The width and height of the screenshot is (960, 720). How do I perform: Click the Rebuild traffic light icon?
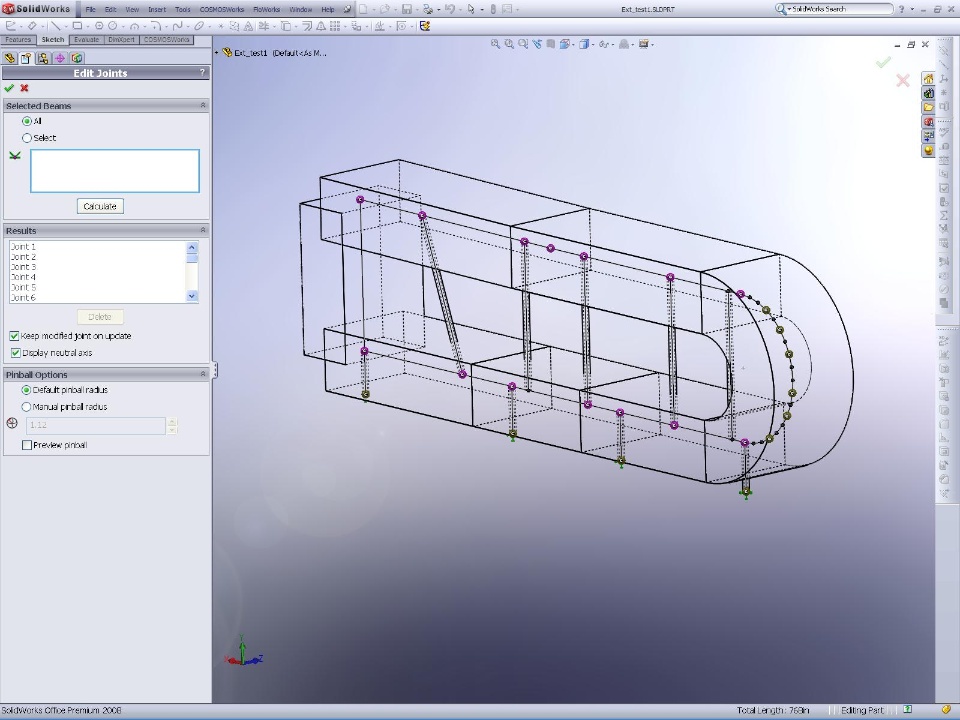(493, 9)
